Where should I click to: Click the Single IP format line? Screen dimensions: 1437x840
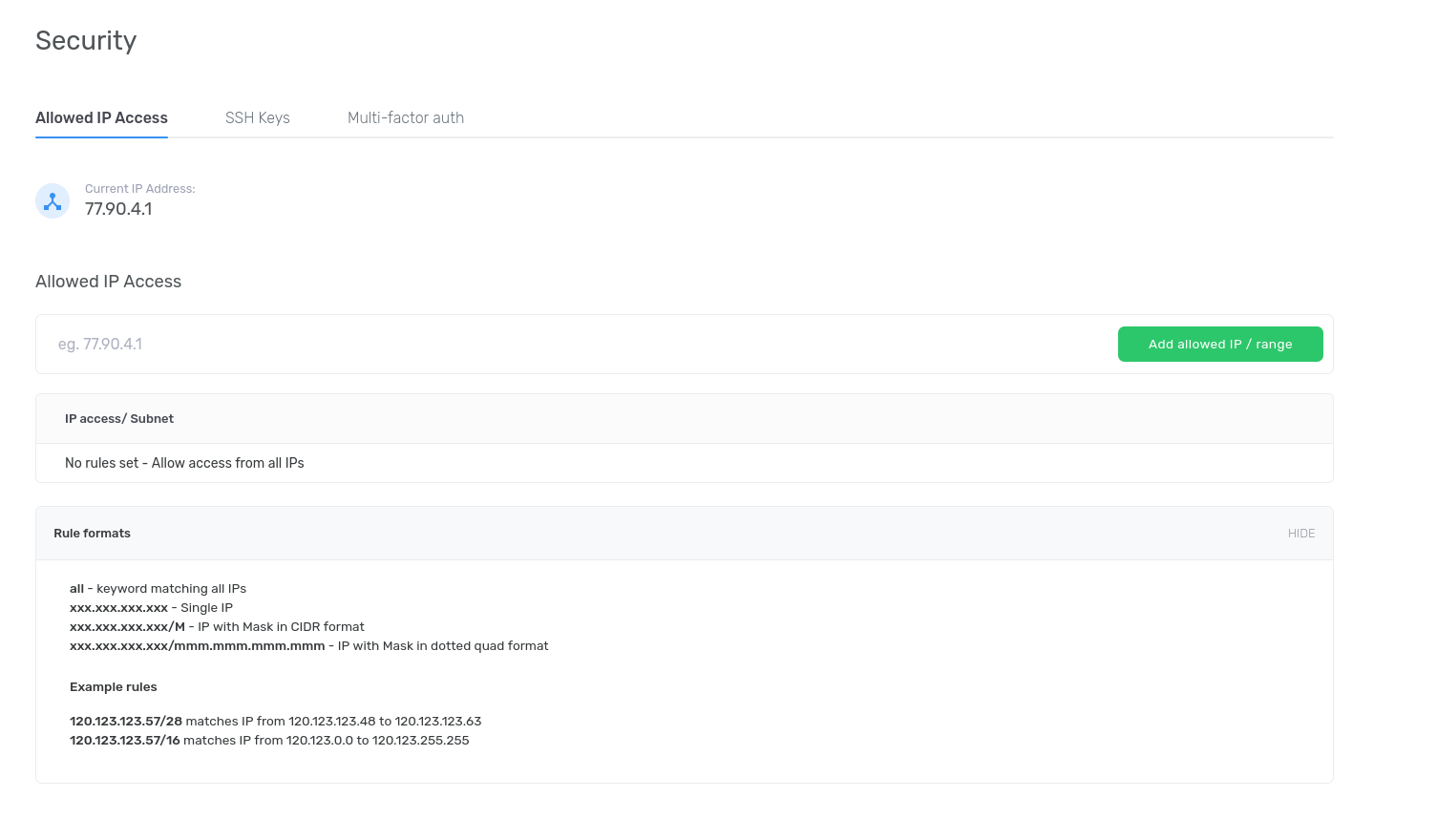point(151,608)
